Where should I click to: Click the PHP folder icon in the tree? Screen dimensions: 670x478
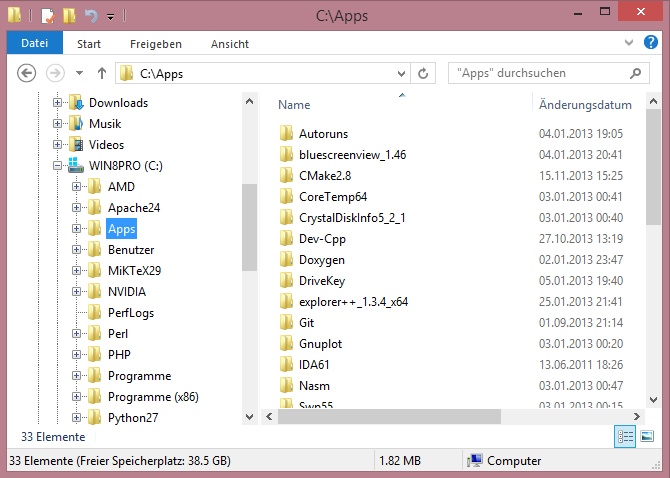(94, 355)
